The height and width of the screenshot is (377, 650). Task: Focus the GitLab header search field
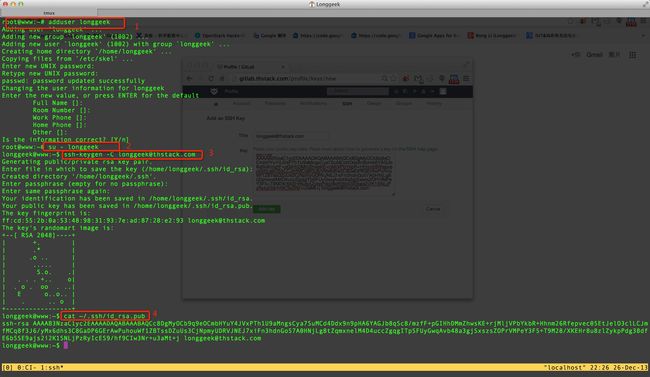(x=357, y=91)
